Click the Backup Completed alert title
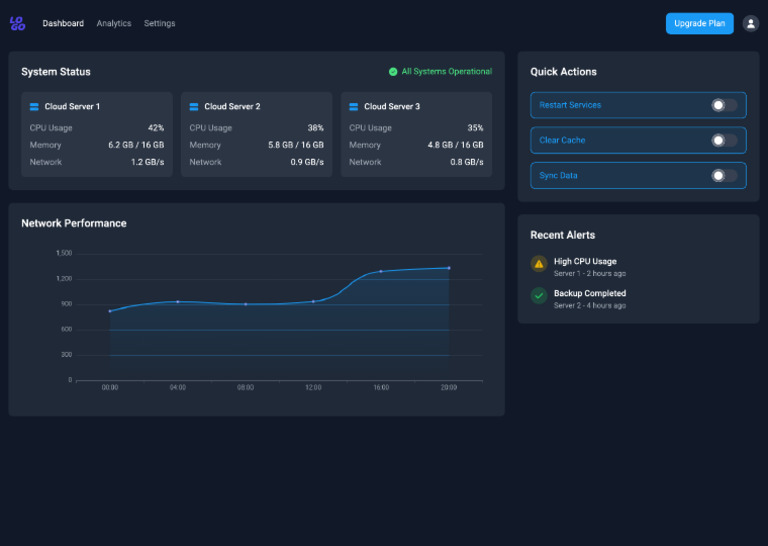Screen dimensions: 768x546 [x=590, y=293]
